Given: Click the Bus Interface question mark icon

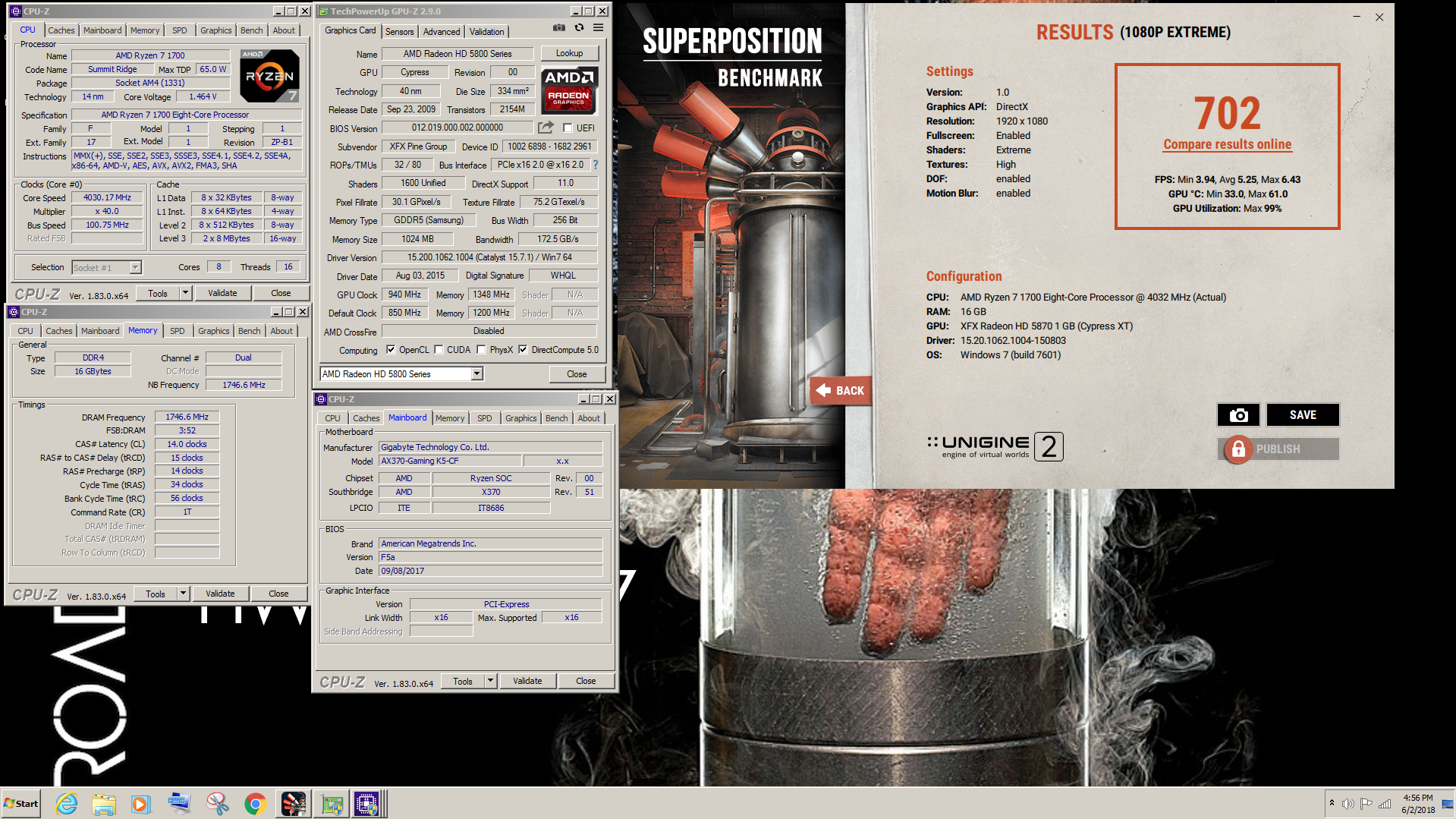Looking at the screenshot, I should point(596,165).
